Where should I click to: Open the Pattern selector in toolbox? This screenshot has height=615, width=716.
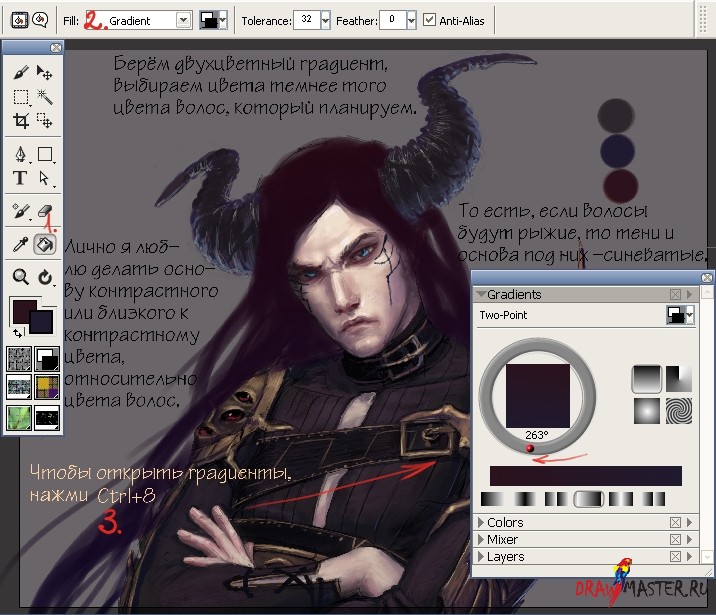[x=19, y=387]
